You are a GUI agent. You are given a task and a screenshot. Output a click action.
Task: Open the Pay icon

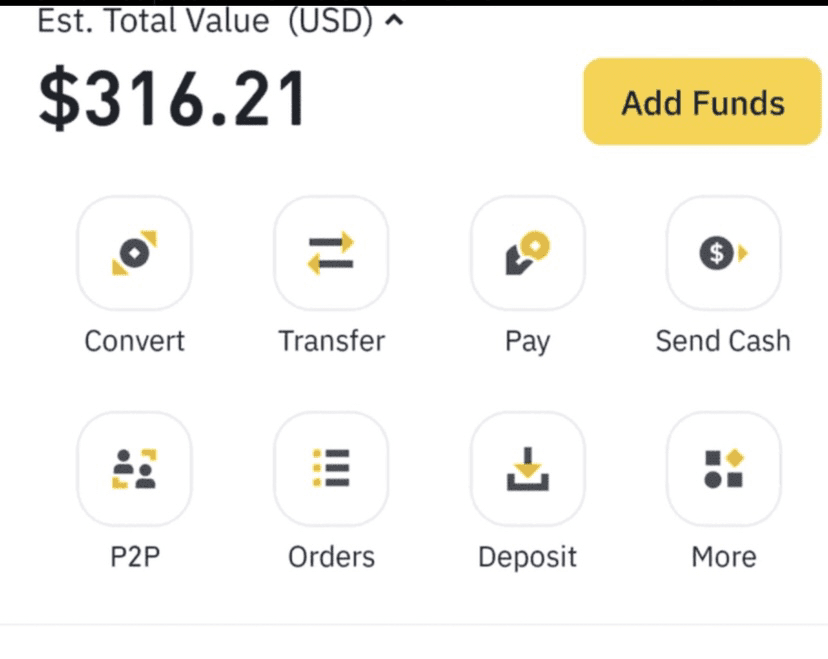click(527, 253)
